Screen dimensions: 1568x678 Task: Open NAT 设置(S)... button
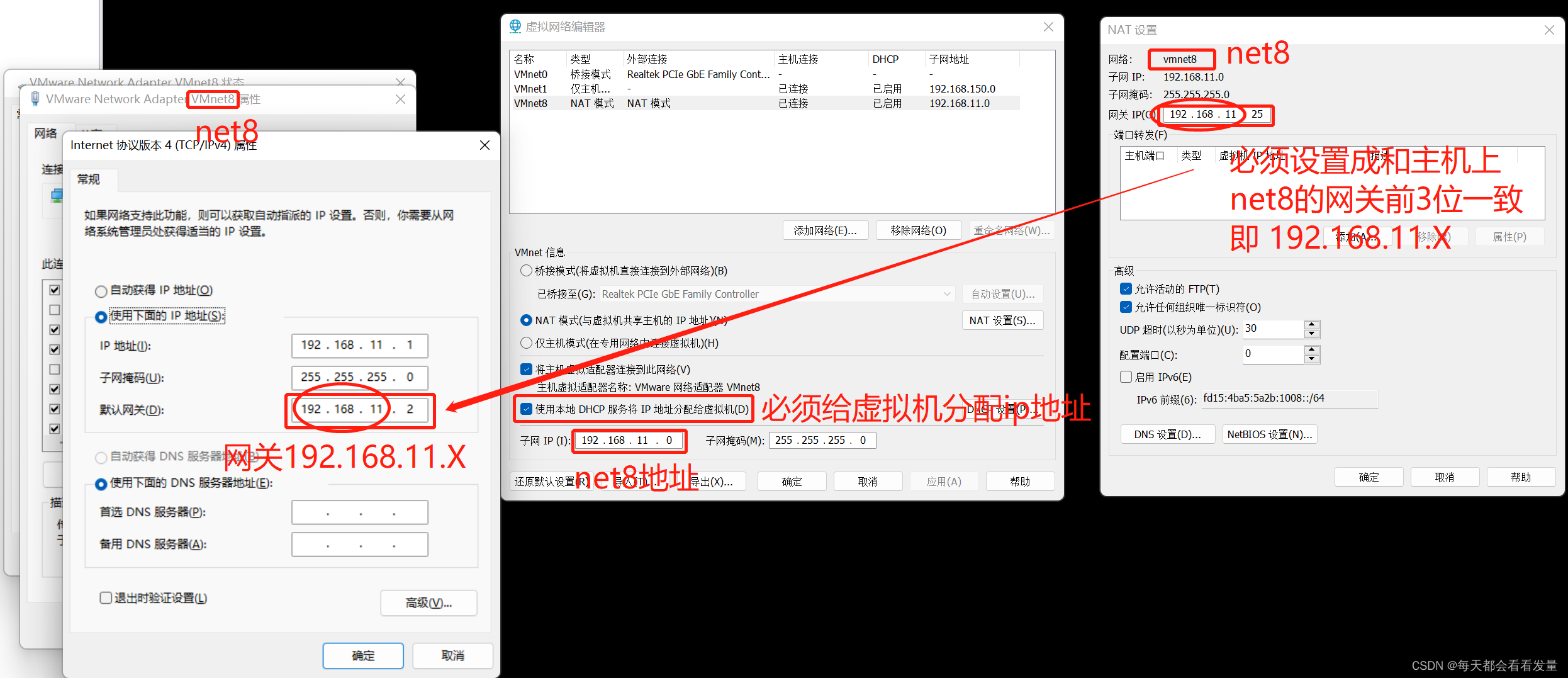pos(1002,320)
